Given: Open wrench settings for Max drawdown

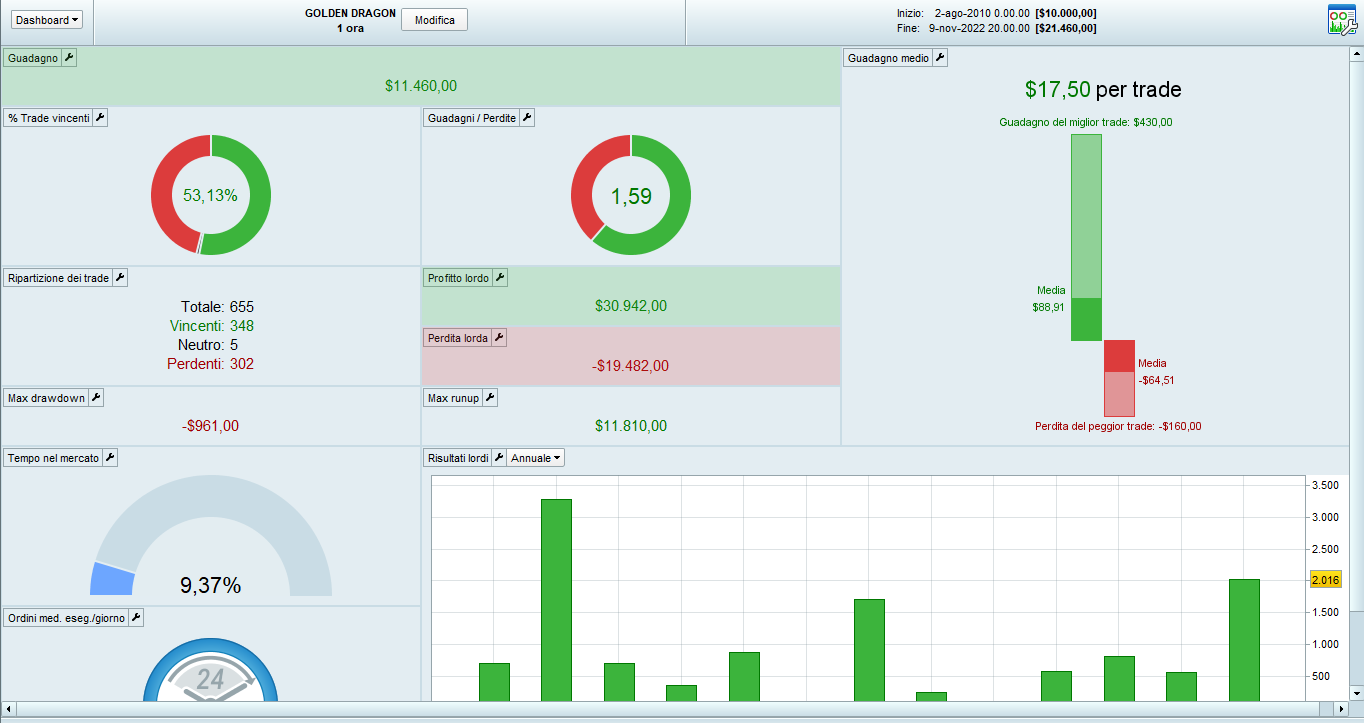Looking at the screenshot, I should pos(96,398).
